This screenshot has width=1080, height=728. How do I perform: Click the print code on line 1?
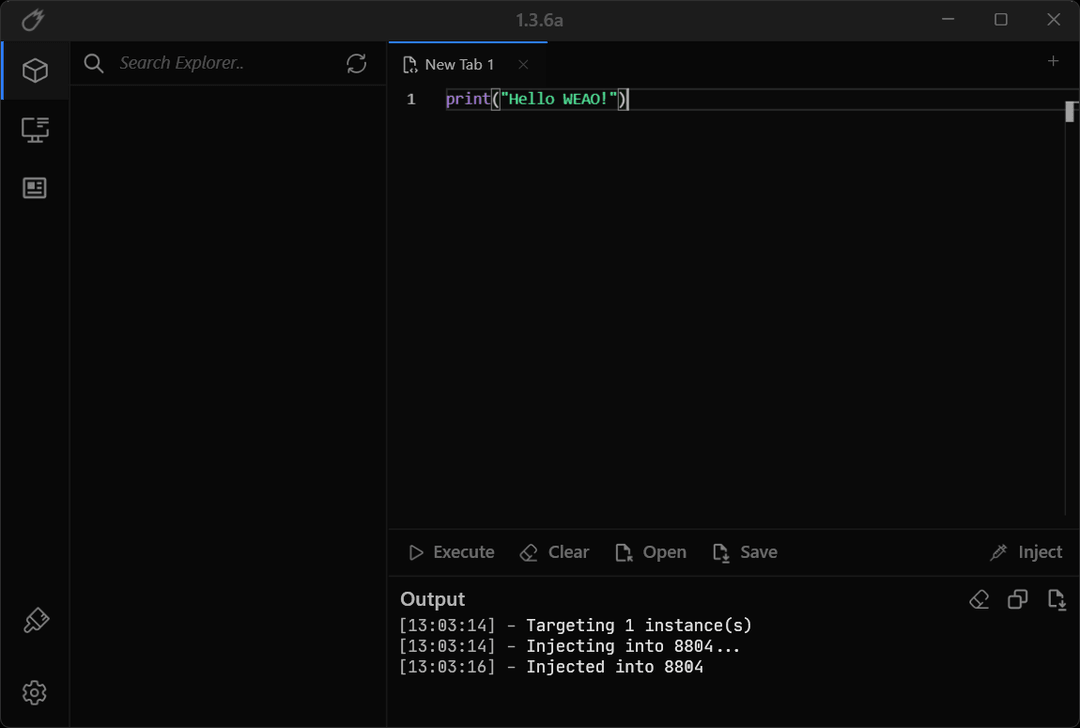(x=537, y=99)
